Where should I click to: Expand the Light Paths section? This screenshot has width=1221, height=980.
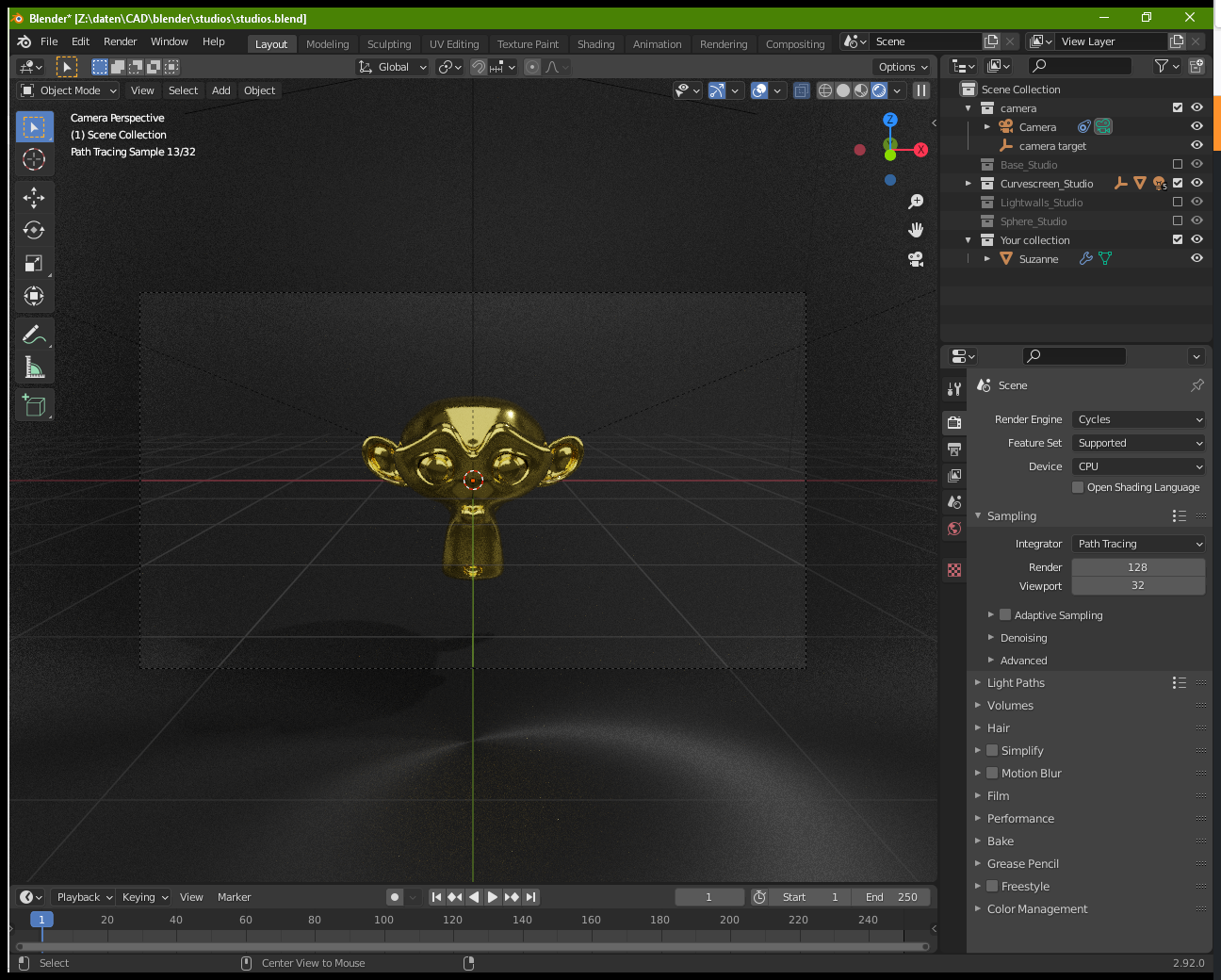[x=1017, y=682]
